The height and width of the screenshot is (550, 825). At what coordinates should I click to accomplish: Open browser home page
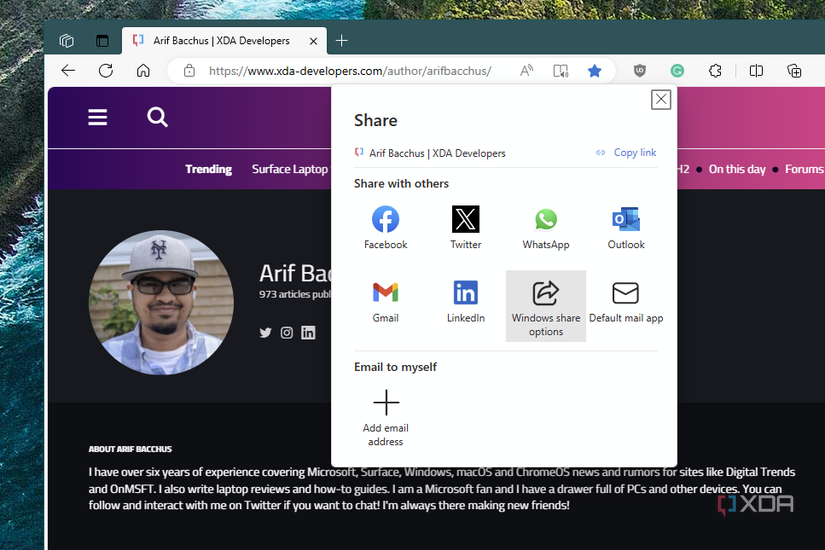[x=143, y=71]
